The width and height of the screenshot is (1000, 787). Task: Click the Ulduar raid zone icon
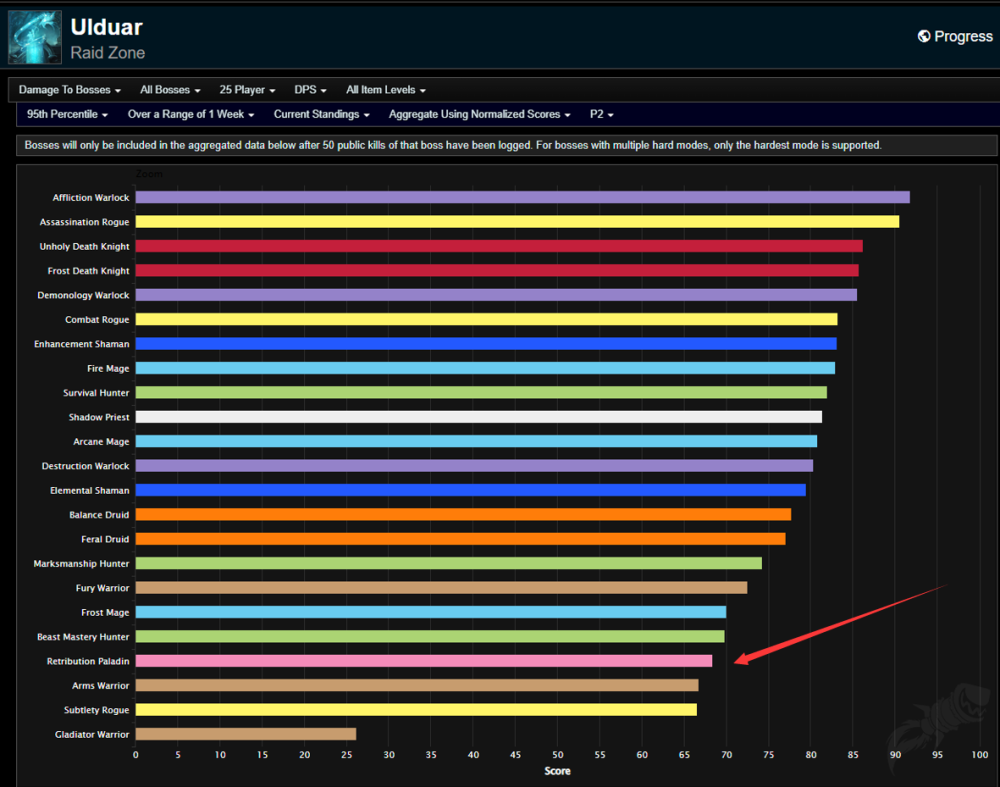click(x=35, y=37)
